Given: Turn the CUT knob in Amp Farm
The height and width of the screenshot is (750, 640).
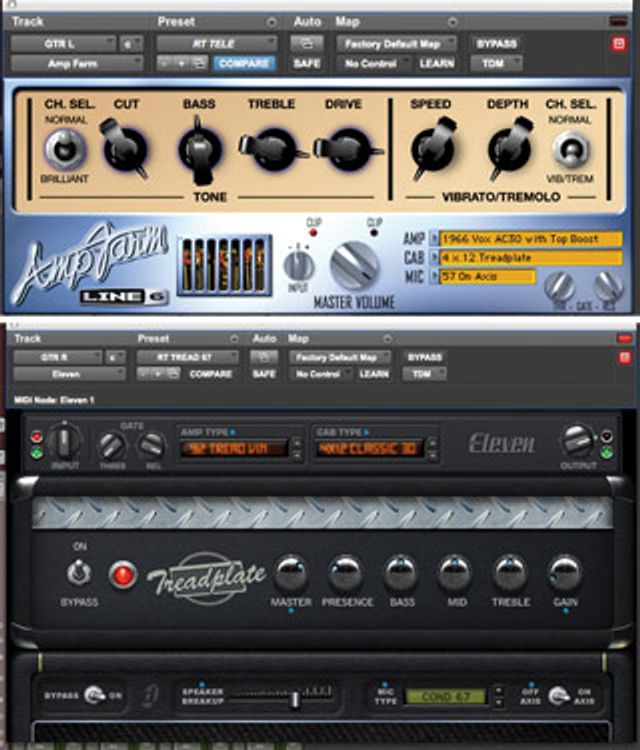Looking at the screenshot, I should coord(125,149).
